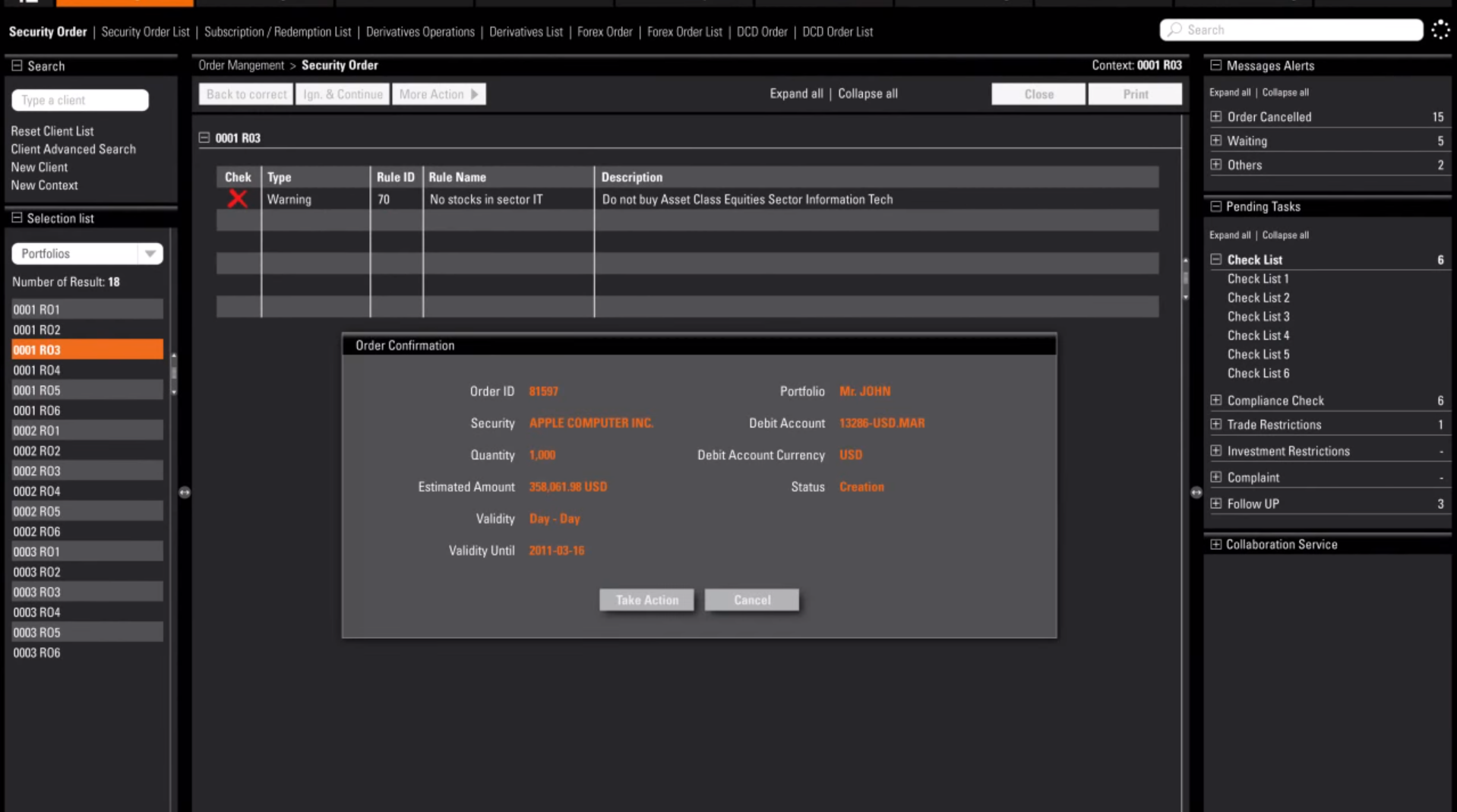Open the Portfolios selection dropdown
The width and height of the screenshot is (1457, 812).
pos(150,253)
